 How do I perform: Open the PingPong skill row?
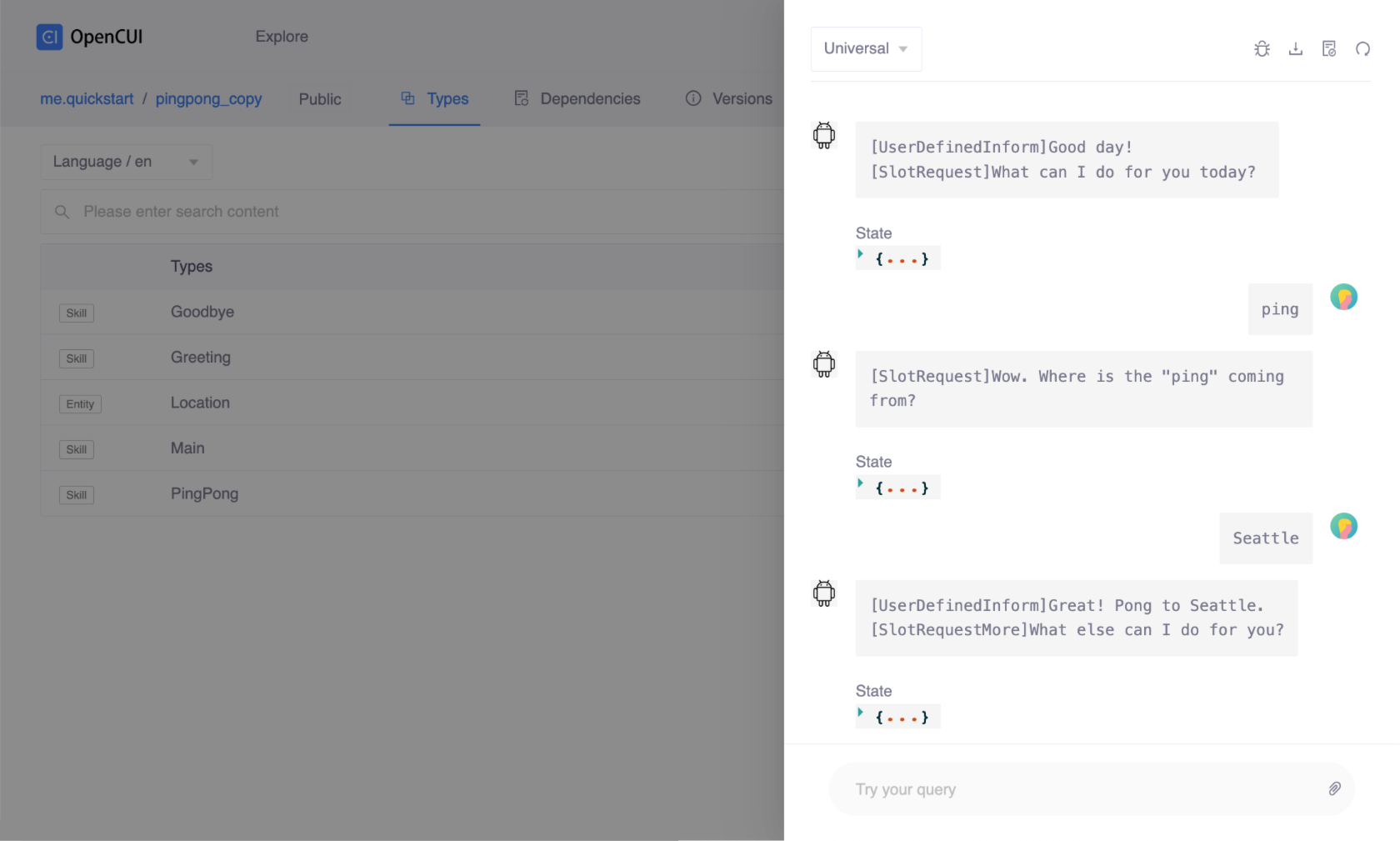point(204,493)
